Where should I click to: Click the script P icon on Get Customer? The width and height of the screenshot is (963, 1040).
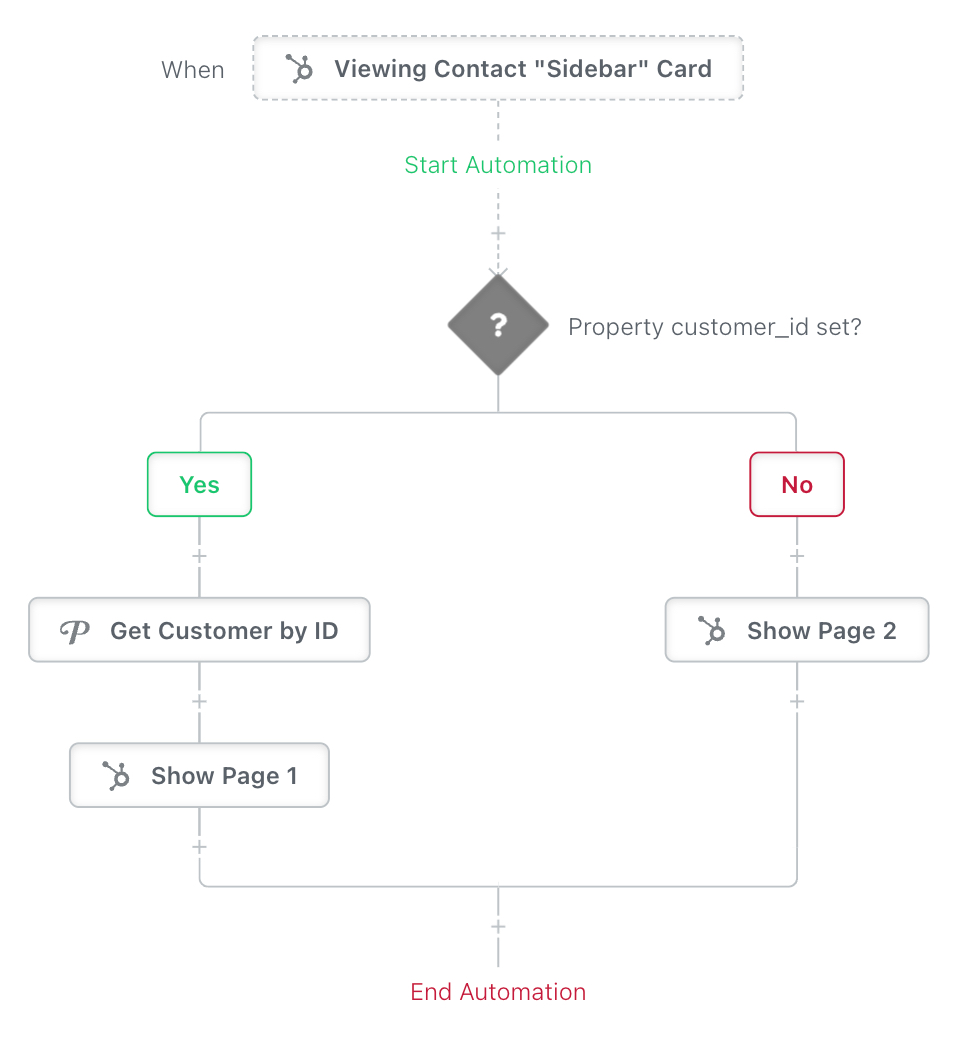pos(74,631)
